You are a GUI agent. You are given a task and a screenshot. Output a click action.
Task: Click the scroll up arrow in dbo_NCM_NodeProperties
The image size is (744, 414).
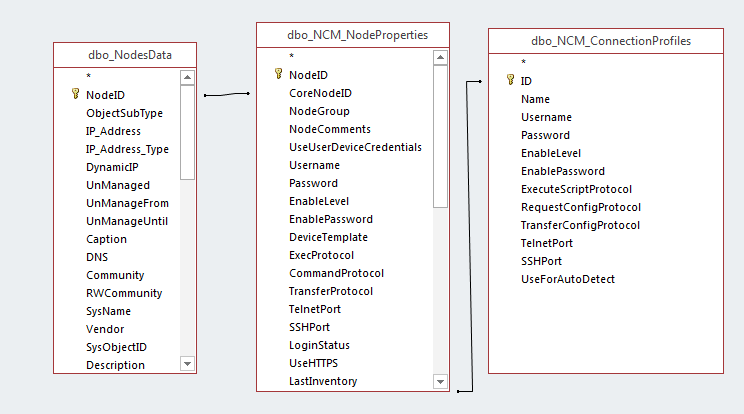pos(440,57)
